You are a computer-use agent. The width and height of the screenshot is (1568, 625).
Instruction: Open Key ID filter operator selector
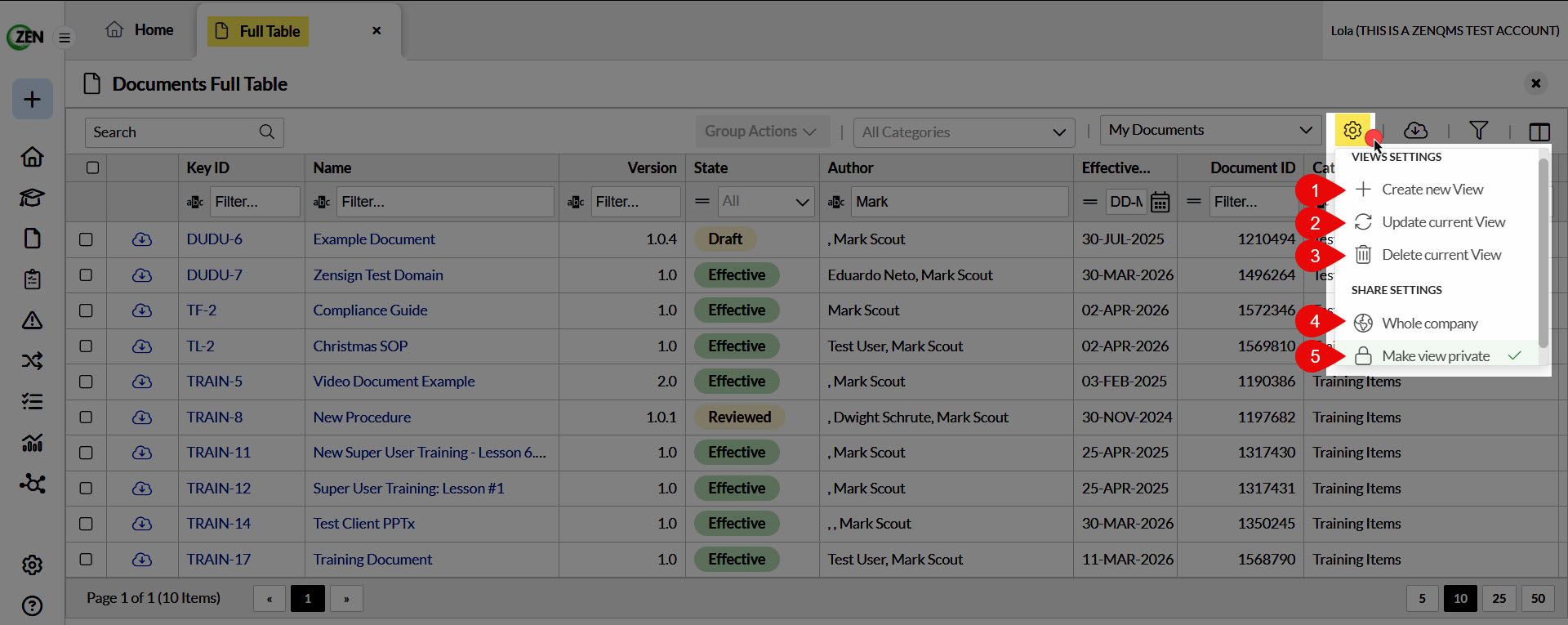pyautogui.click(x=195, y=202)
